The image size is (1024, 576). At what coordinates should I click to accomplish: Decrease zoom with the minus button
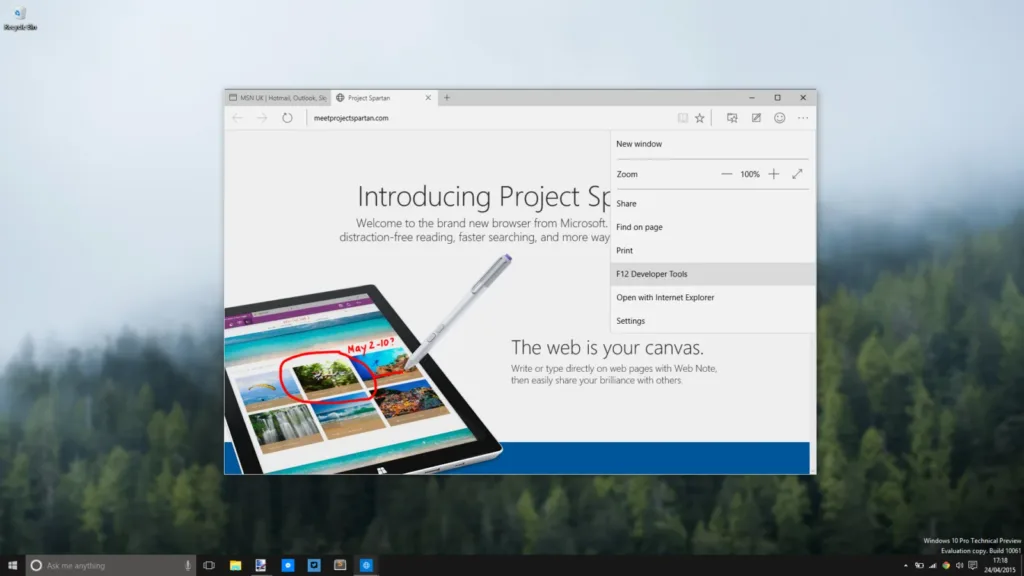pyautogui.click(x=726, y=174)
